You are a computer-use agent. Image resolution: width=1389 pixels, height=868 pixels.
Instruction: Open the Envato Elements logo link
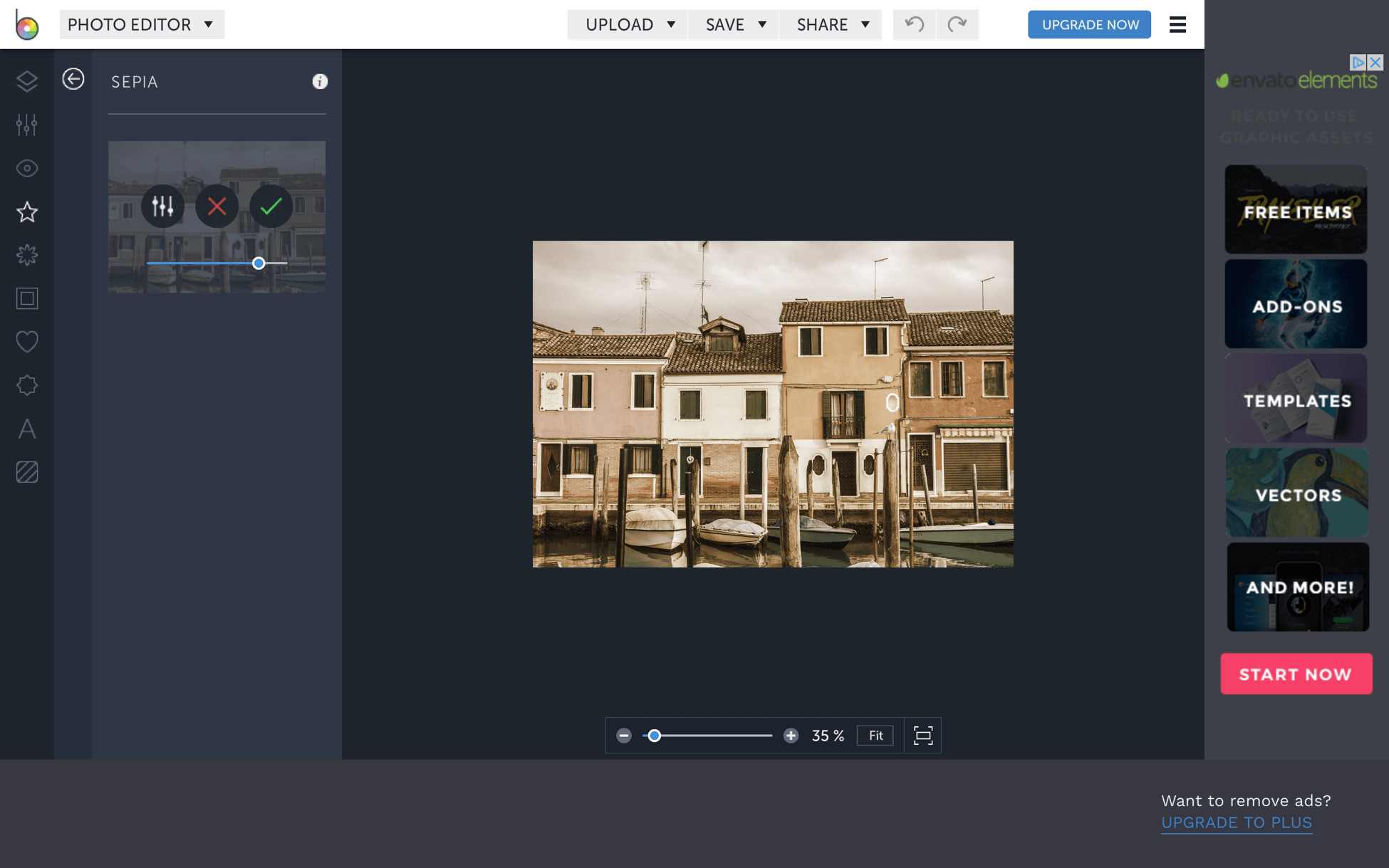coord(1296,80)
